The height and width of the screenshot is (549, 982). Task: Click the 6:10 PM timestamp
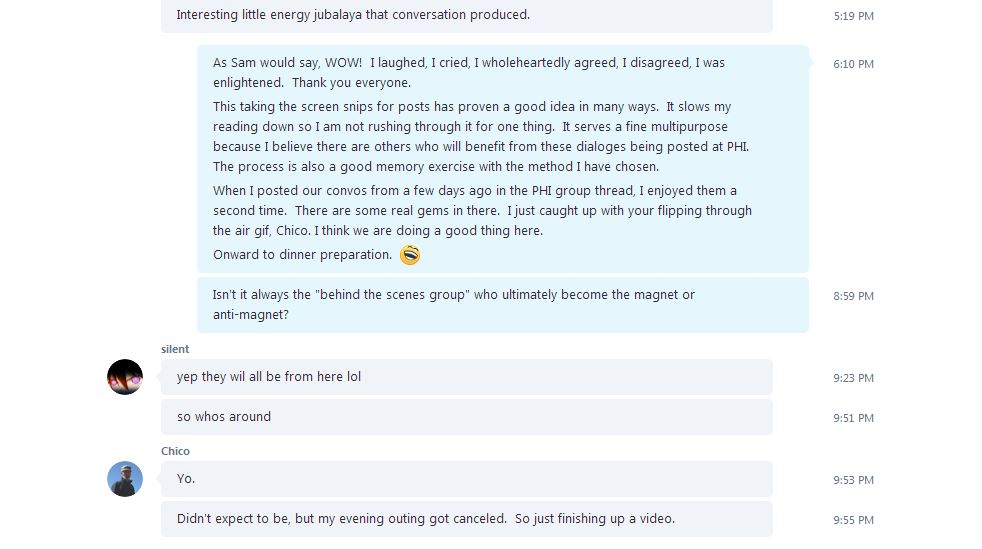pos(853,64)
